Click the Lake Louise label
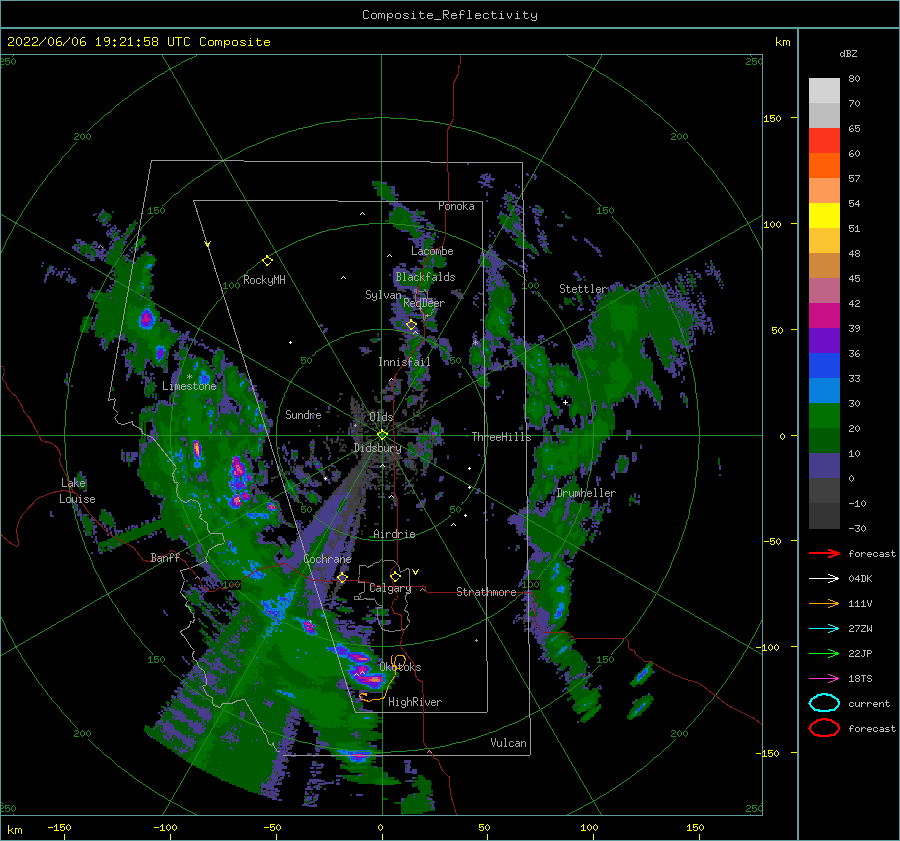The height and width of the screenshot is (841, 900). (77, 491)
